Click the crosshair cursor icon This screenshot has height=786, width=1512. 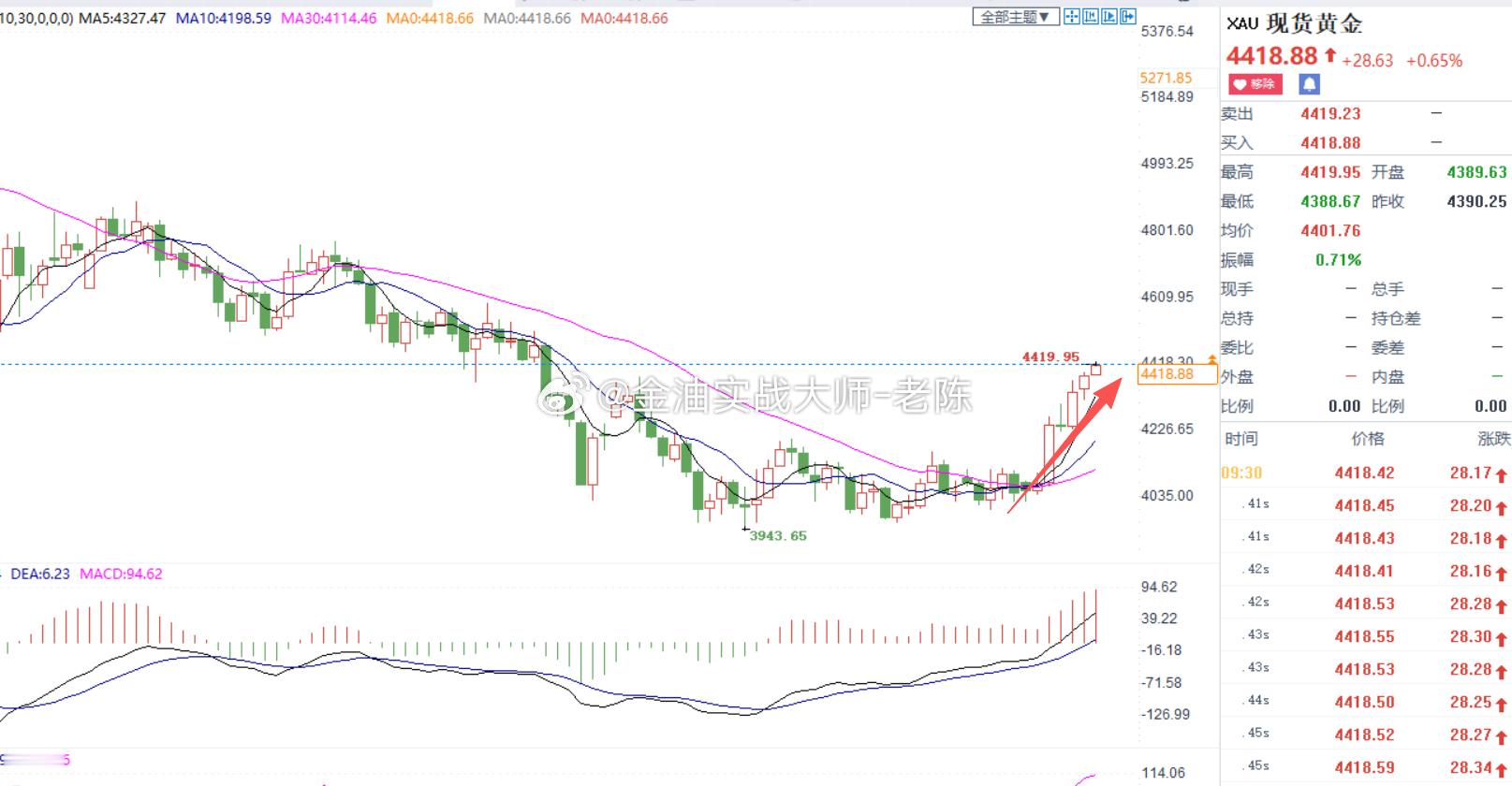tap(1072, 16)
